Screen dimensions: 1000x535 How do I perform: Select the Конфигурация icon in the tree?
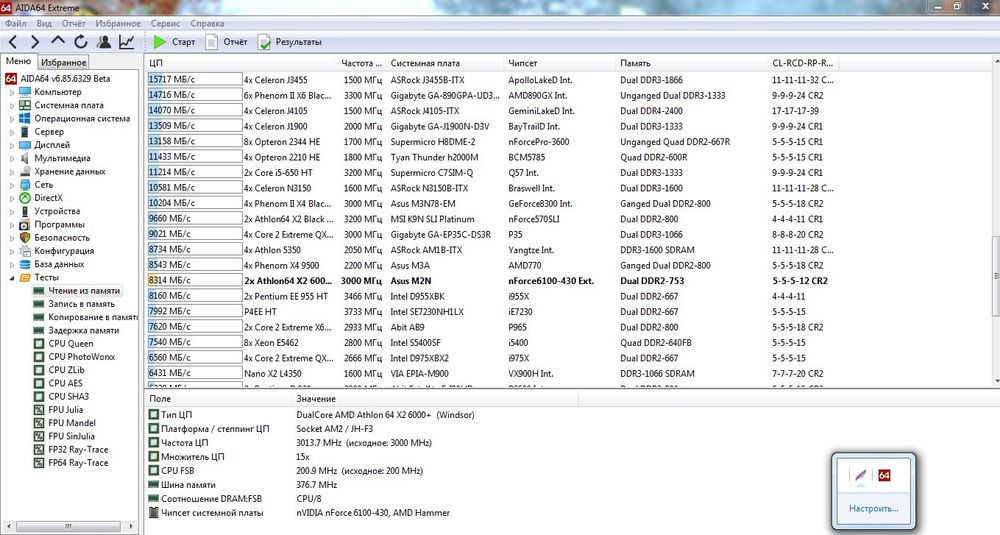(x=25, y=251)
